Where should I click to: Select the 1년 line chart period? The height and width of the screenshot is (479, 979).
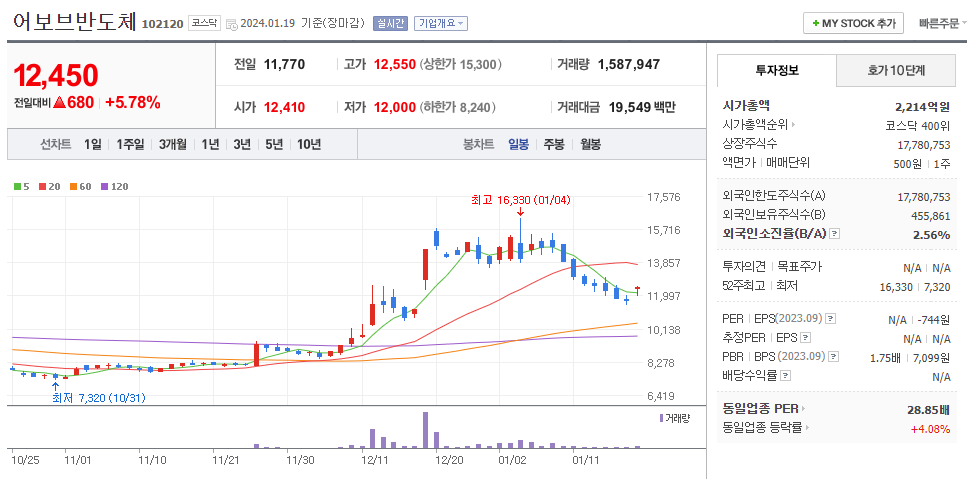210,144
